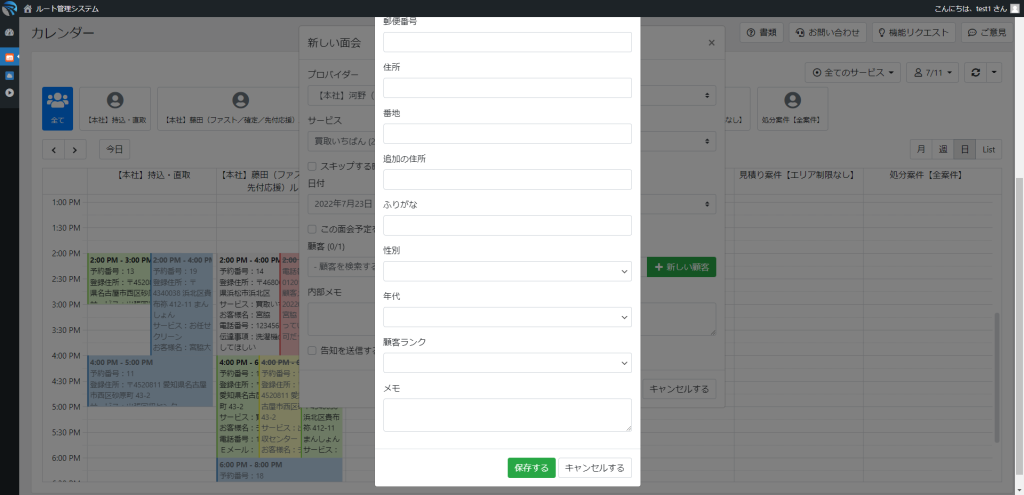The height and width of the screenshot is (495, 1024).
Task: Enable the この面会予定 checkbox
Action: (x=312, y=229)
